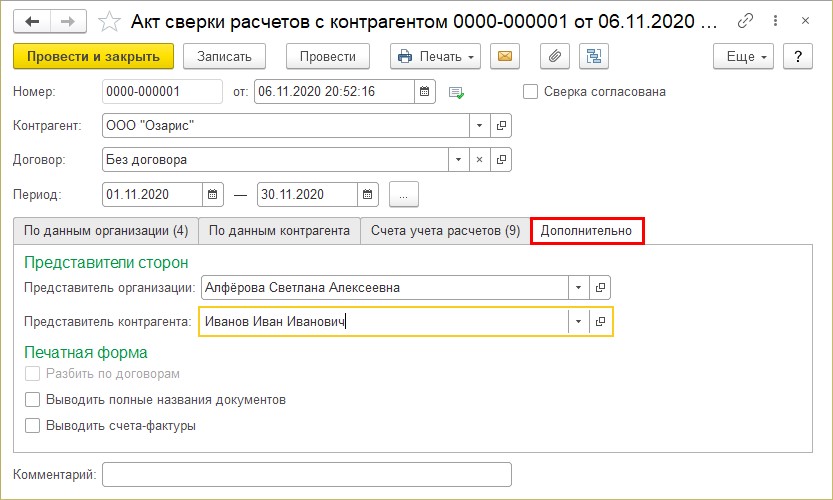The height and width of the screenshot is (500, 833).
Task: Select the Дополнительно tab
Action: [x=586, y=231]
